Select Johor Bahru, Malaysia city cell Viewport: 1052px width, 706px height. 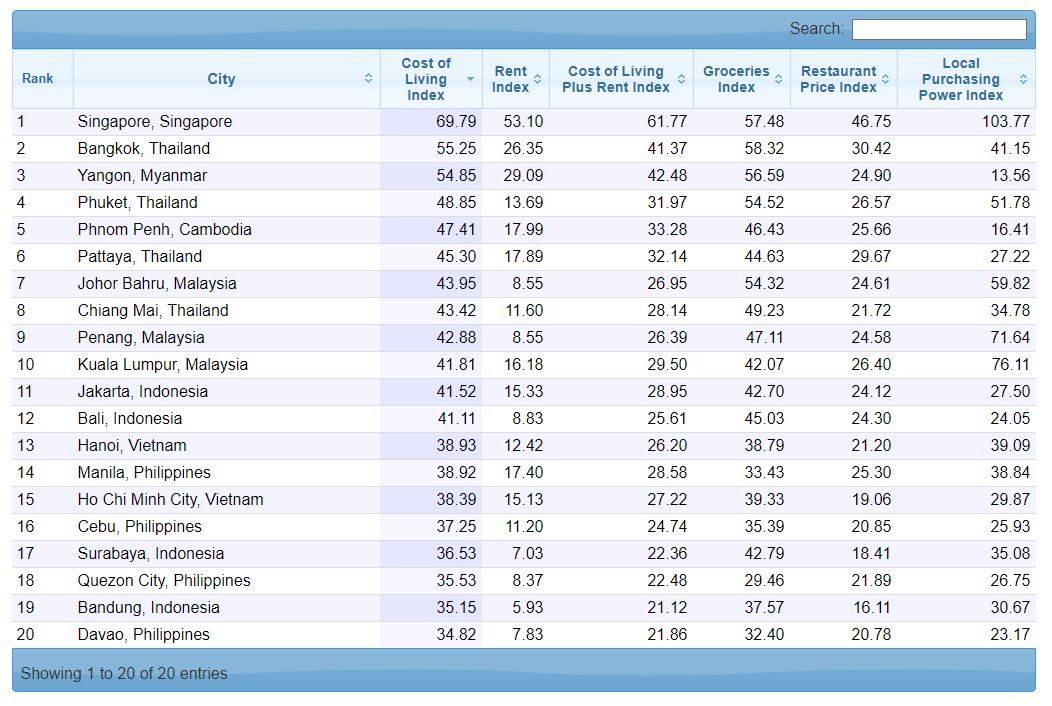point(227,284)
